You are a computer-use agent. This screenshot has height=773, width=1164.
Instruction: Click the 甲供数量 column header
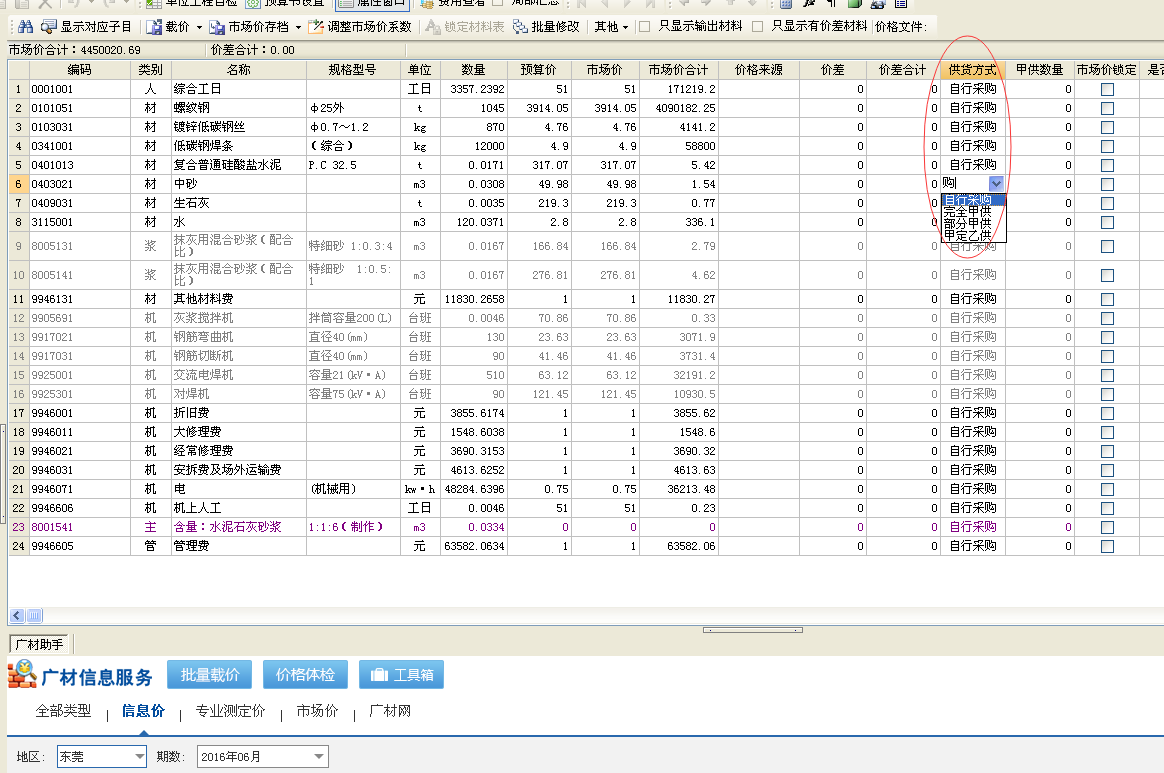pos(1040,70)
